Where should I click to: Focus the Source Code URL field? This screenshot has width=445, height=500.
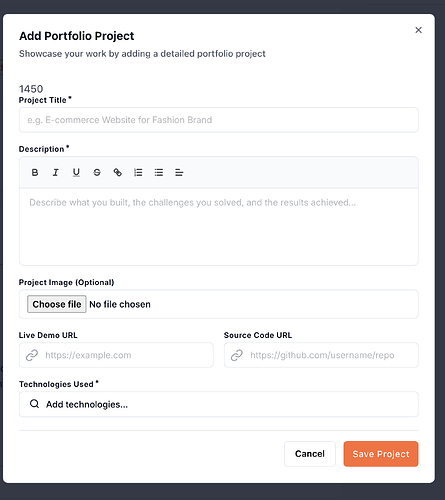tap(321, 355)
